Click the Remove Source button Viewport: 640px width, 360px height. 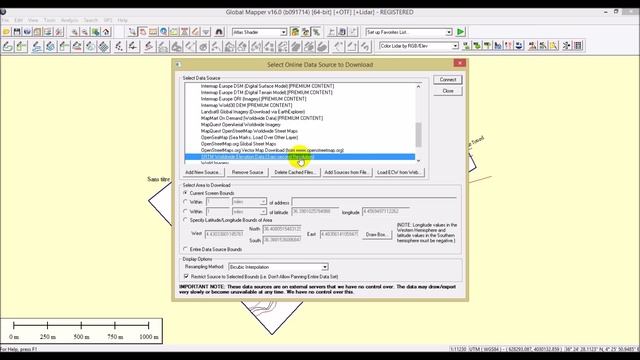tap(247, 172)
